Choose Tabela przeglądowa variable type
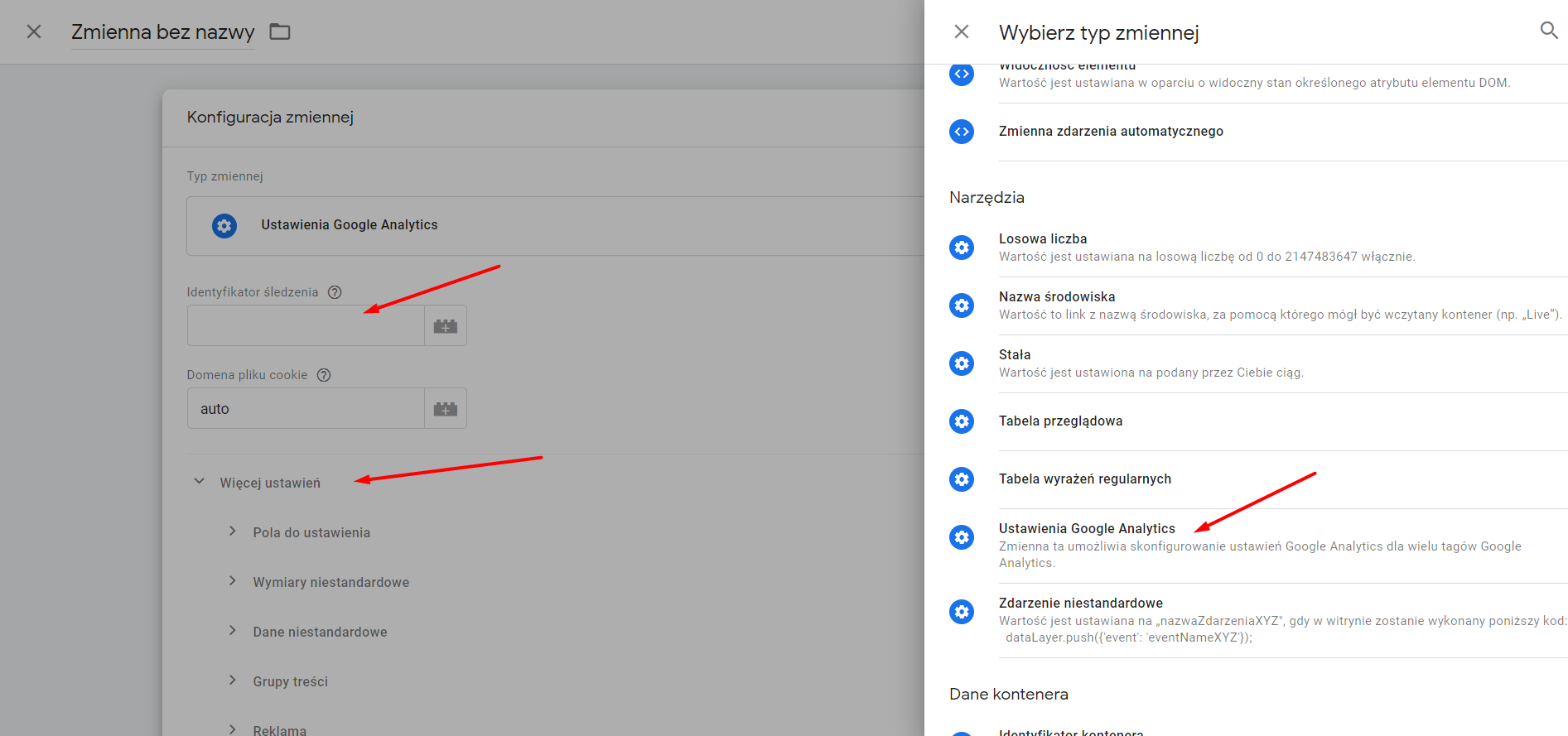This screenshot has height=736, width=1568. [1060, 421]
